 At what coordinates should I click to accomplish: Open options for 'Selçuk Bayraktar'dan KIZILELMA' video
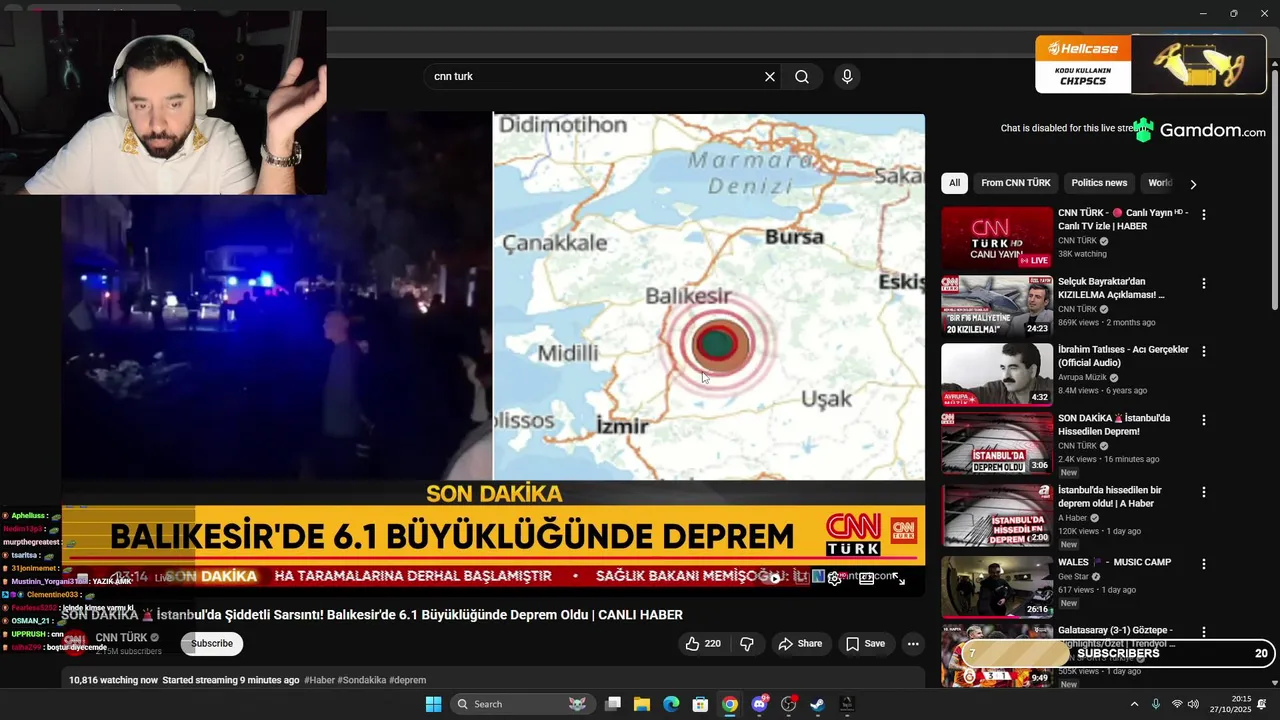tap(1204, 284)
